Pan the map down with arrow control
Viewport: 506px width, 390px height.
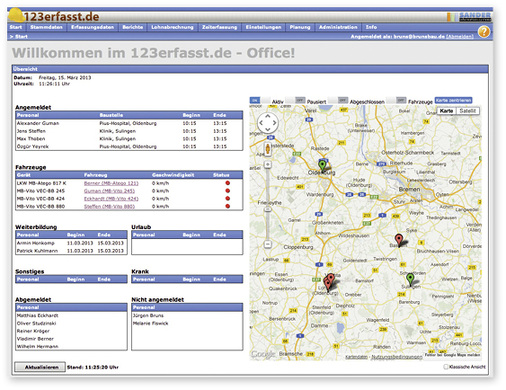tap(268, 129)
